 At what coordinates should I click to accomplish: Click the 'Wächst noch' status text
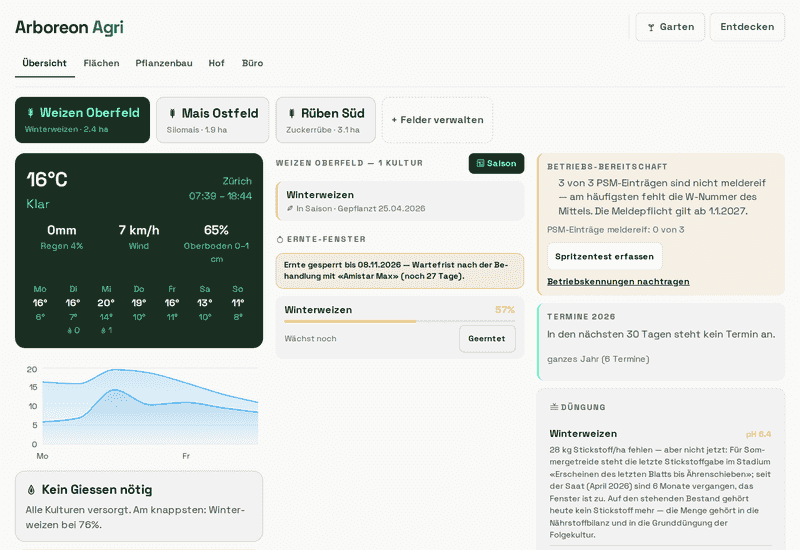tap(310, 339)
